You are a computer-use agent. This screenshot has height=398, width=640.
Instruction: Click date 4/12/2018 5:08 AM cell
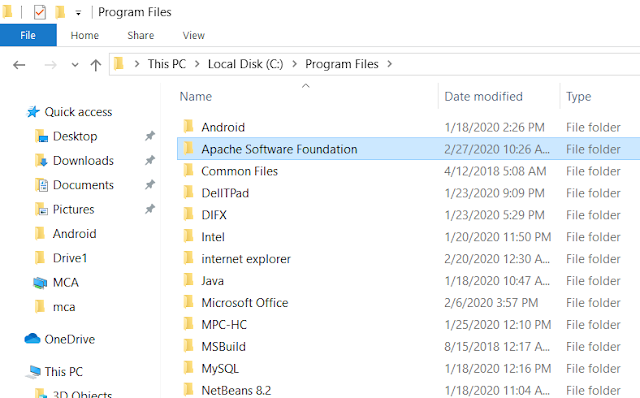pos(495,171)
